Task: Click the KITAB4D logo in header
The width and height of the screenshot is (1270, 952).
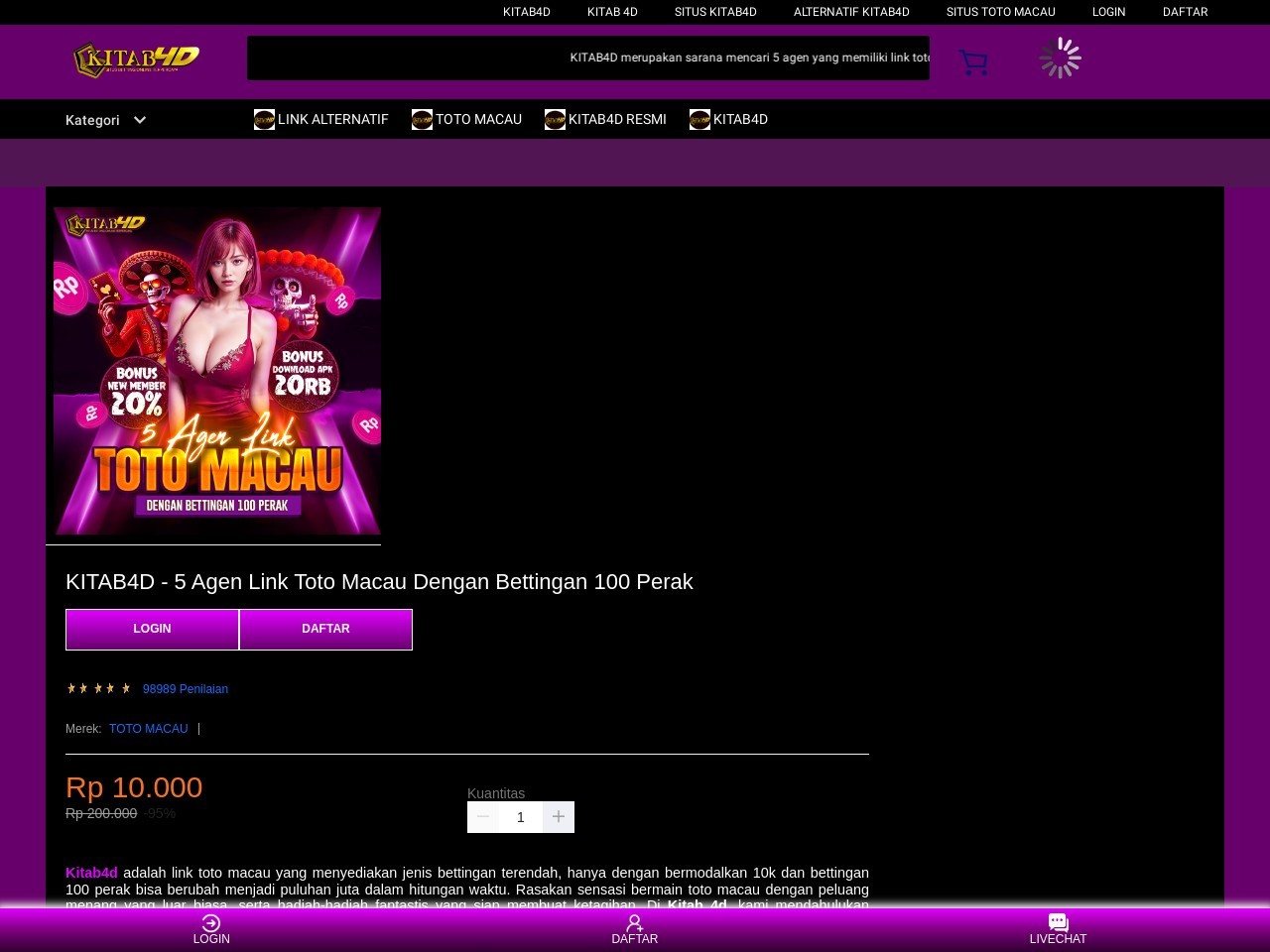Action: [137, 59]
